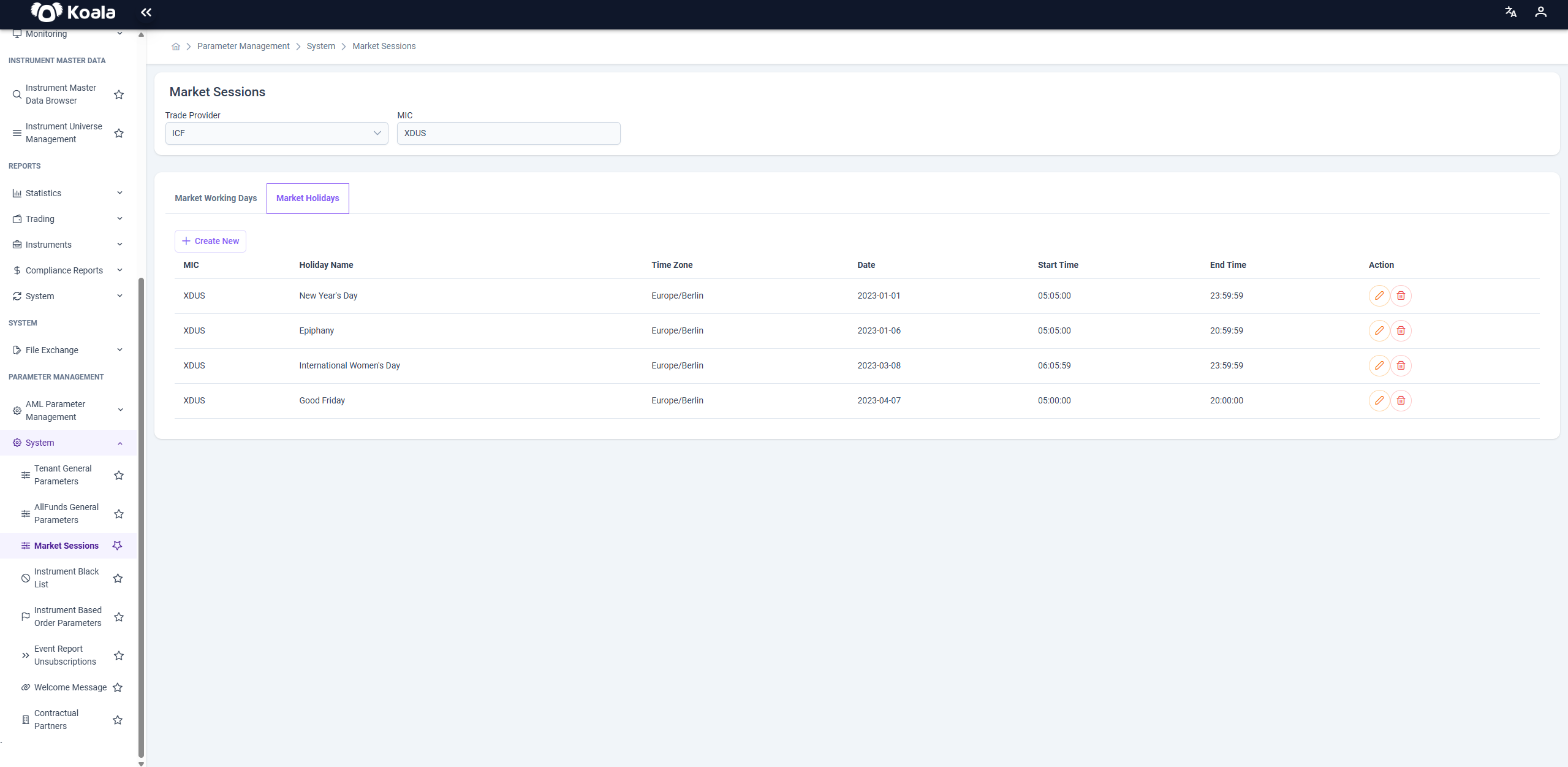Edit the New Year's Day holiday
This screenshot has height=767, width=1568.
1379,296
